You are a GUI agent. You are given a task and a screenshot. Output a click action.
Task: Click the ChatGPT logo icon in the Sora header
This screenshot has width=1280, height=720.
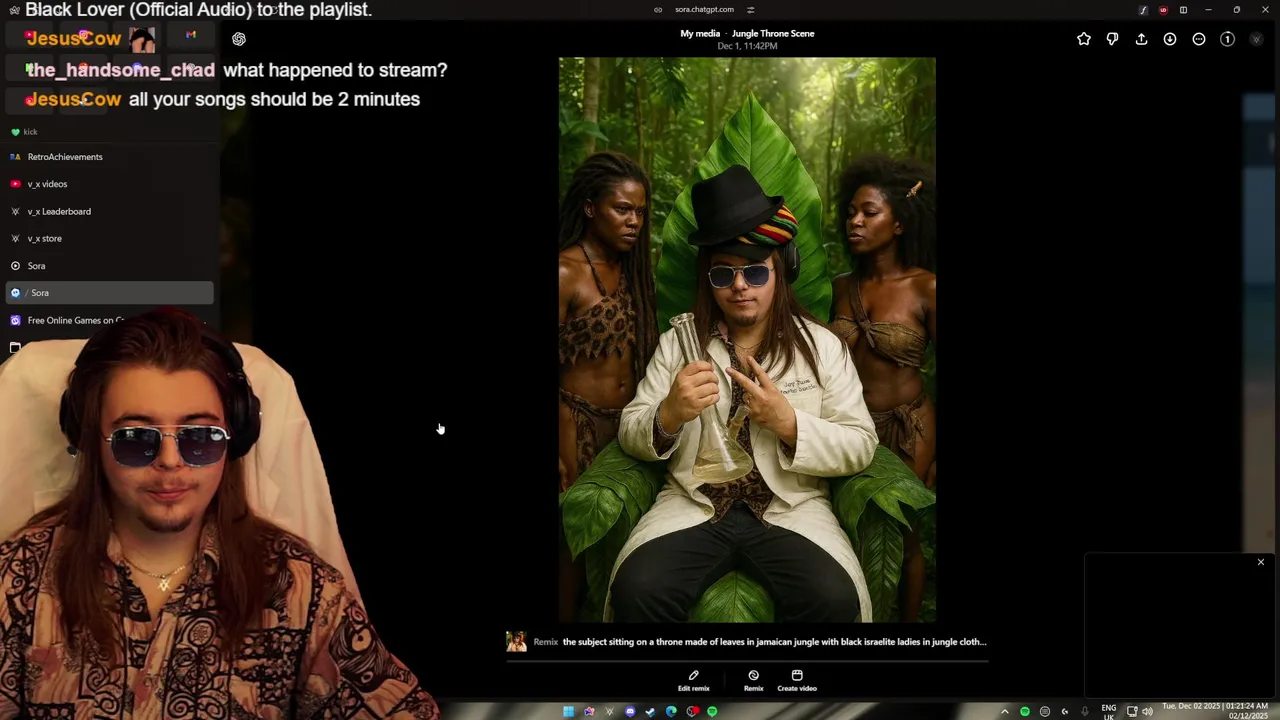(x=239, y=39)
